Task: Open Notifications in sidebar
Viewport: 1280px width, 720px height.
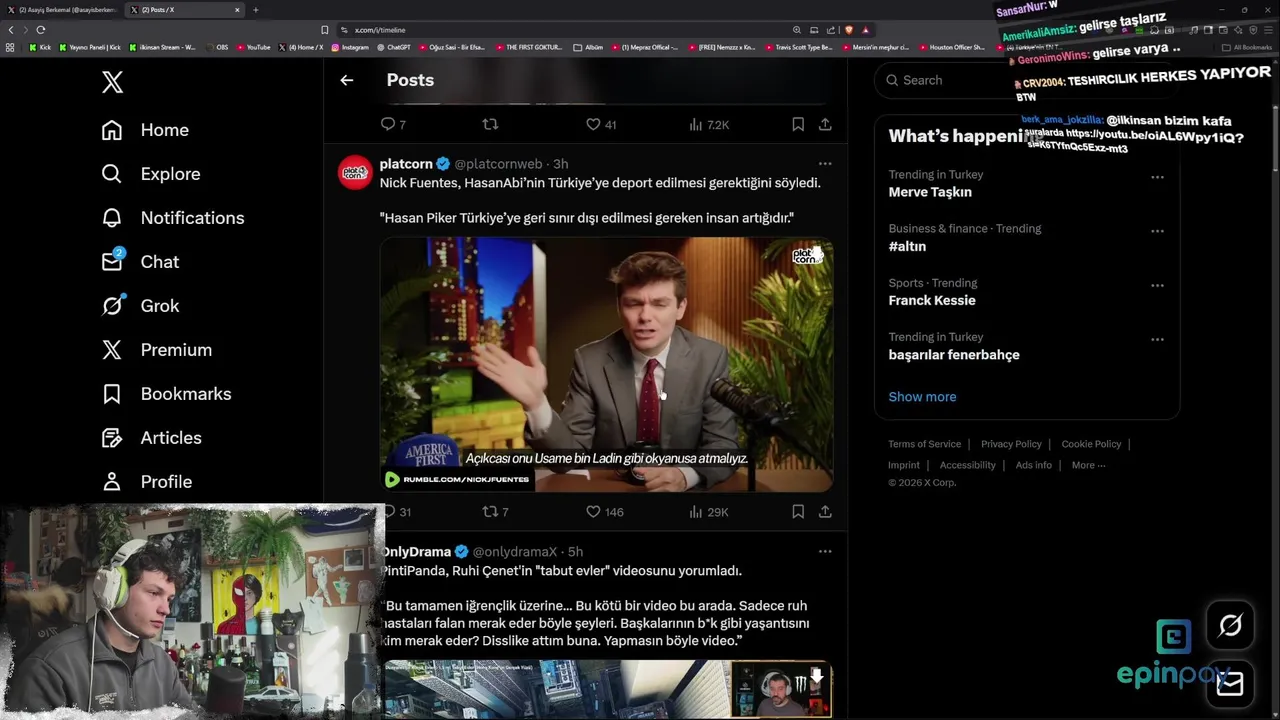Action: 173,218
